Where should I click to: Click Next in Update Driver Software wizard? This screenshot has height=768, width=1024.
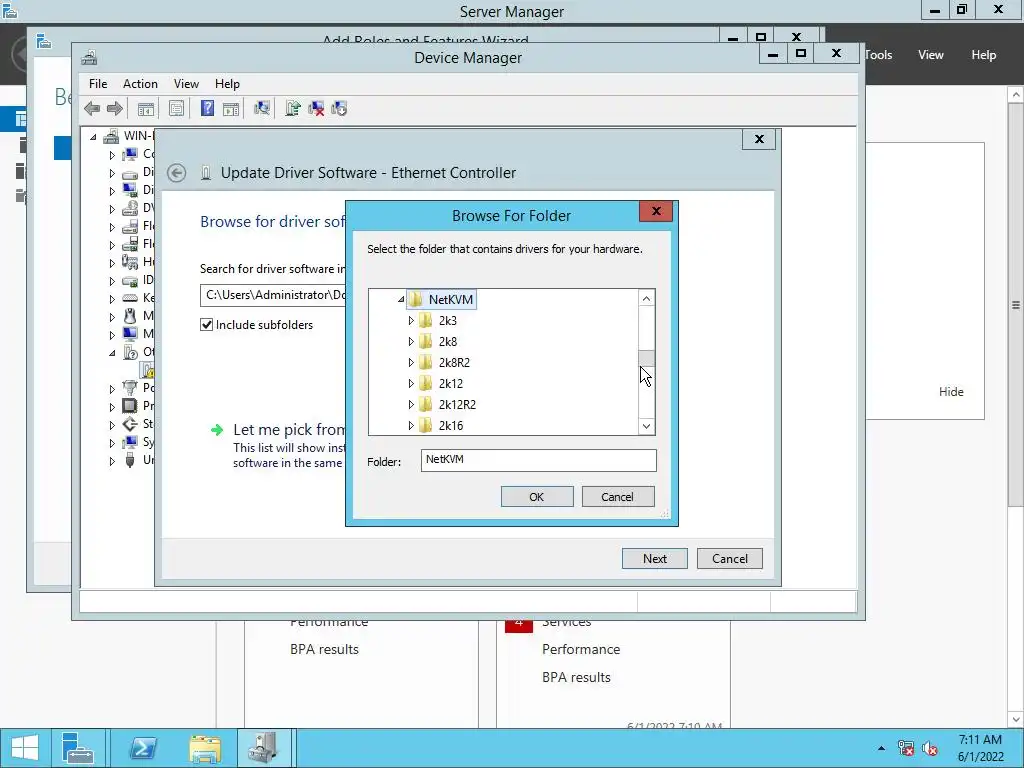point(654,558)
